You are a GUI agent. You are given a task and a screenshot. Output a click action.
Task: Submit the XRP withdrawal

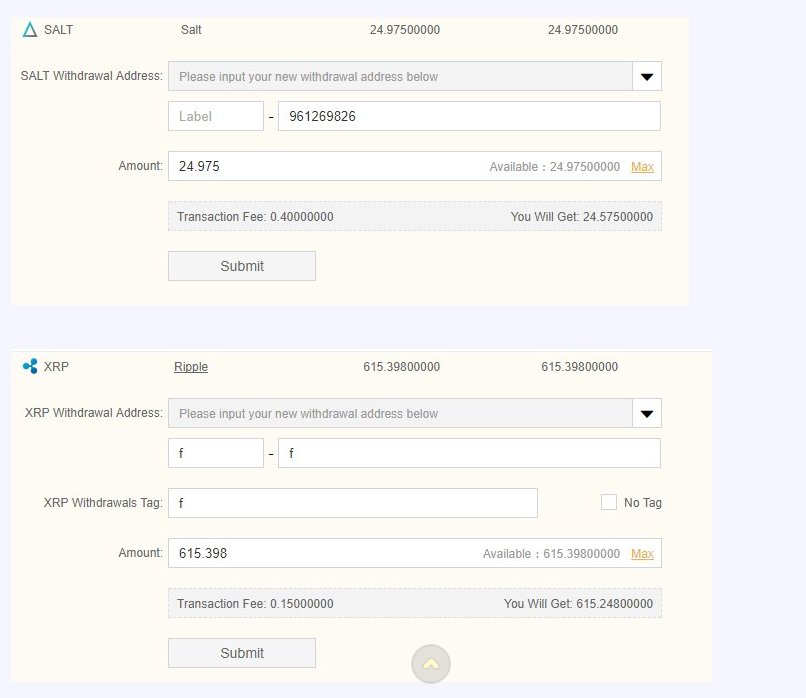click(242, 653)
